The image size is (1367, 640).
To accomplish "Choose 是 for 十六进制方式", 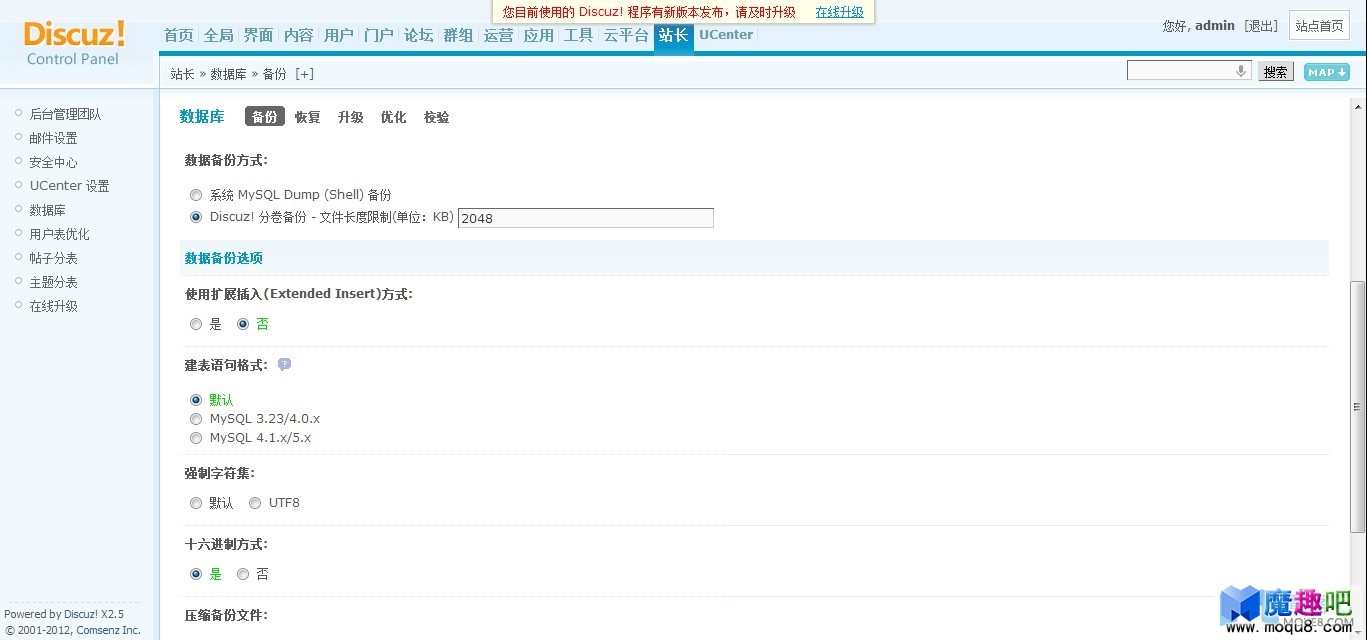I will click(196, 574).
